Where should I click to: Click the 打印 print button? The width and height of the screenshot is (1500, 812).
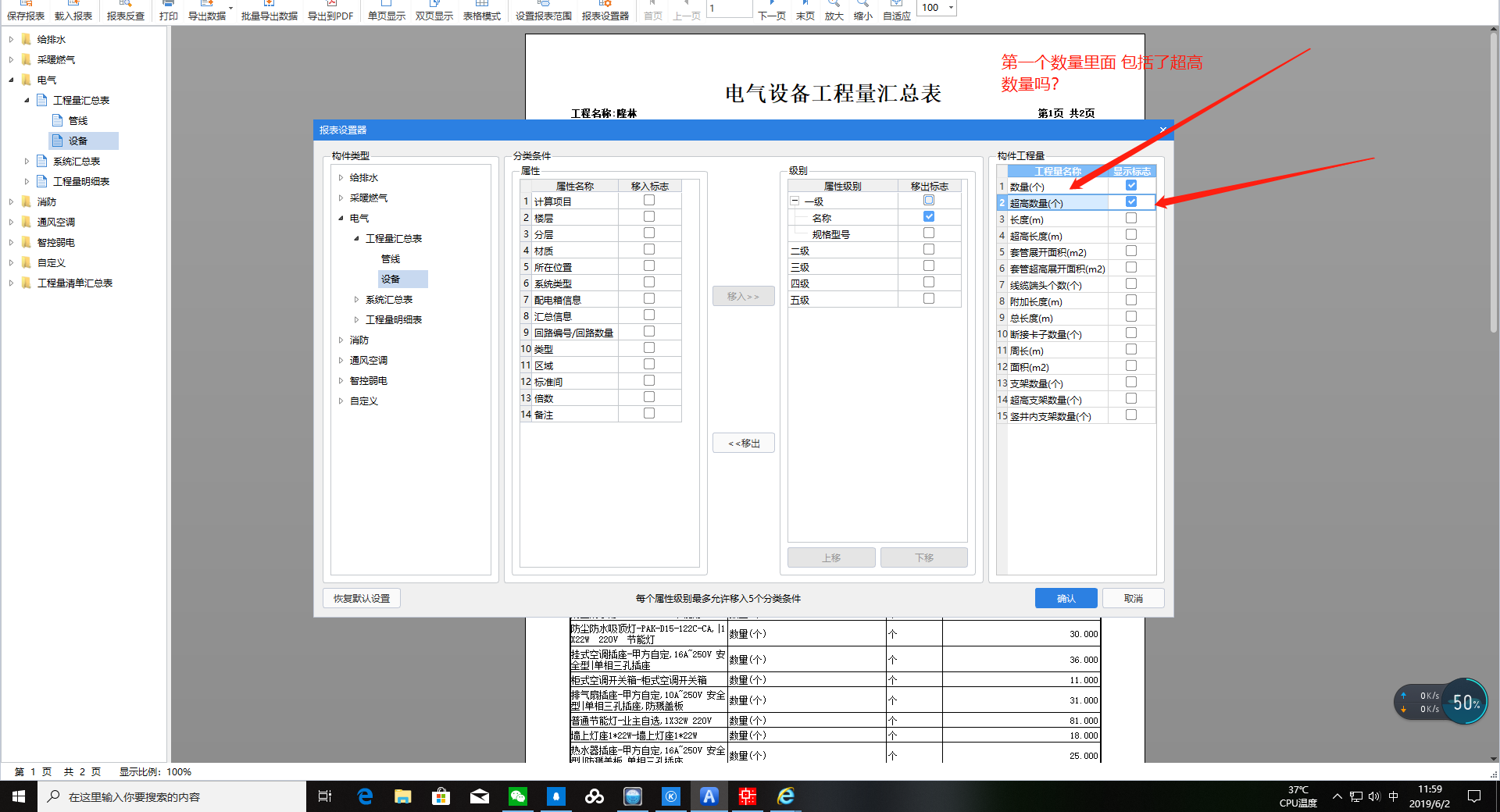[168, 11]
